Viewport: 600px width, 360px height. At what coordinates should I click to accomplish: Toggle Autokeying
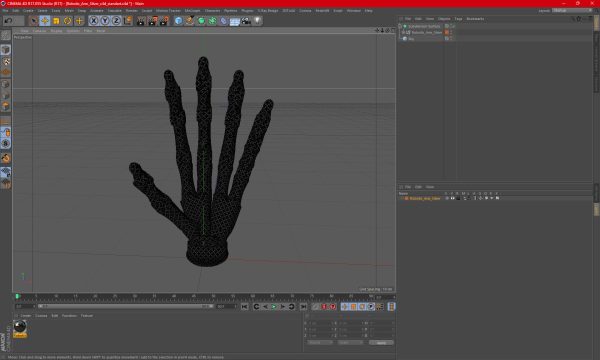coord(324,307)
